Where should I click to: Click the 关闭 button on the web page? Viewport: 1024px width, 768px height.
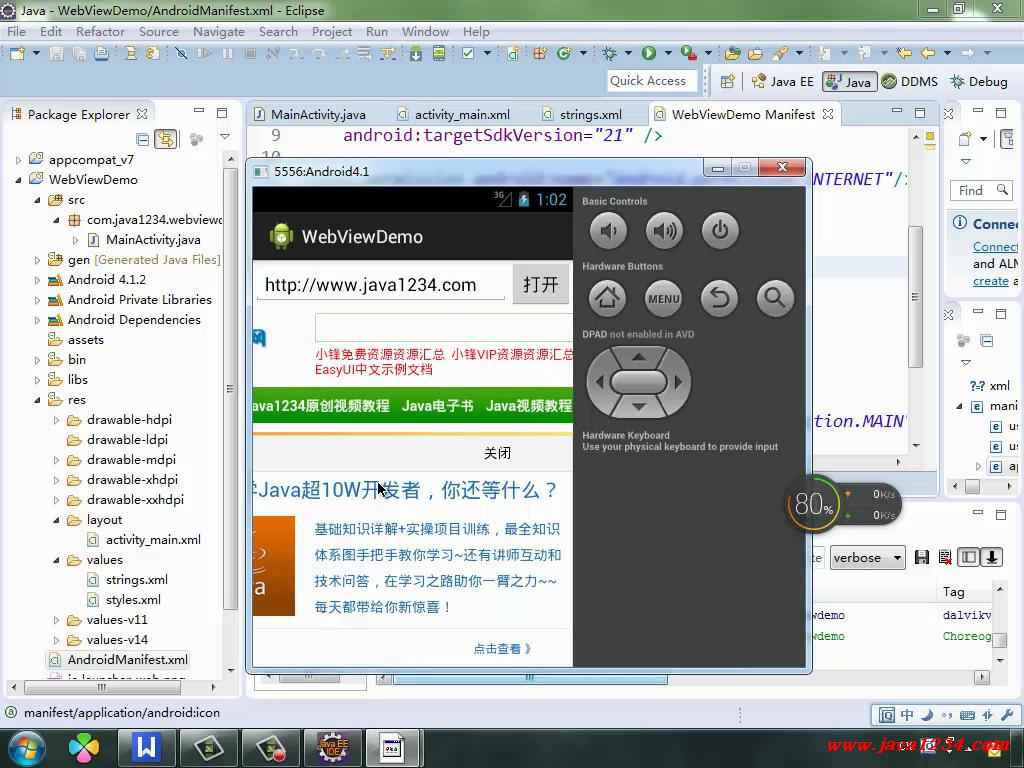(x=497, y=453)
